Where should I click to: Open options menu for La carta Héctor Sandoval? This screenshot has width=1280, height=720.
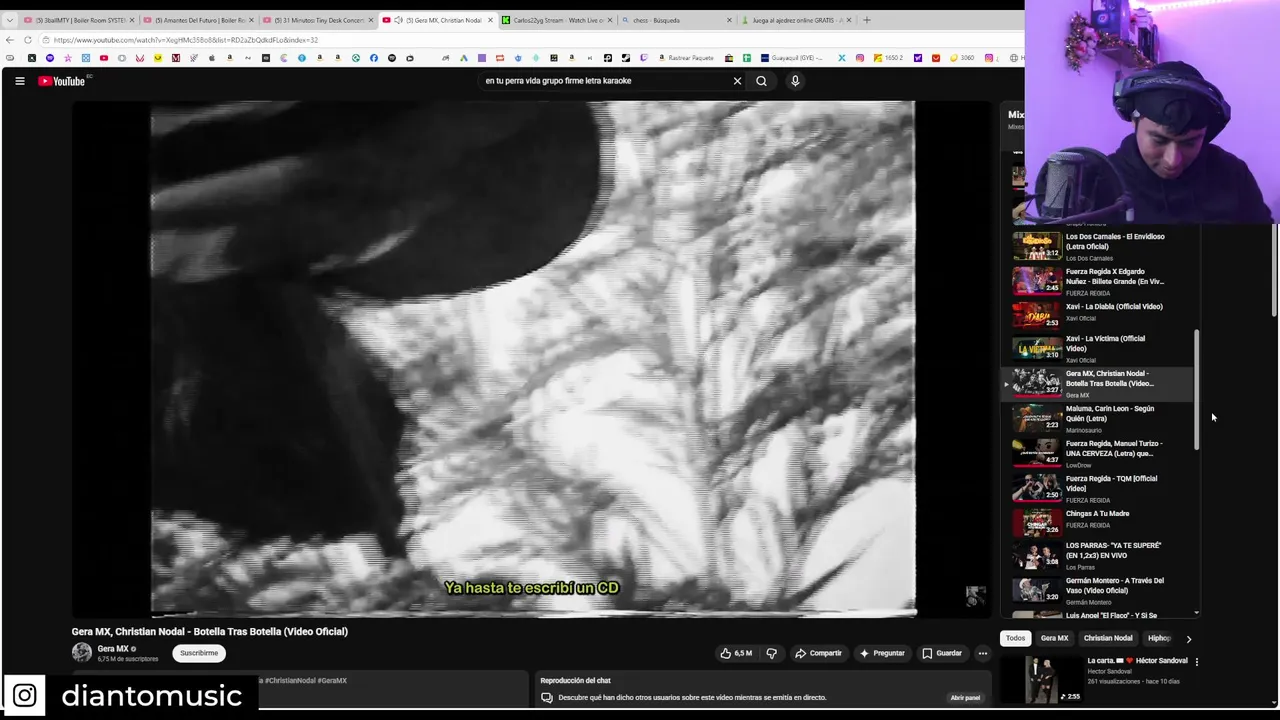click(1196, 661)
